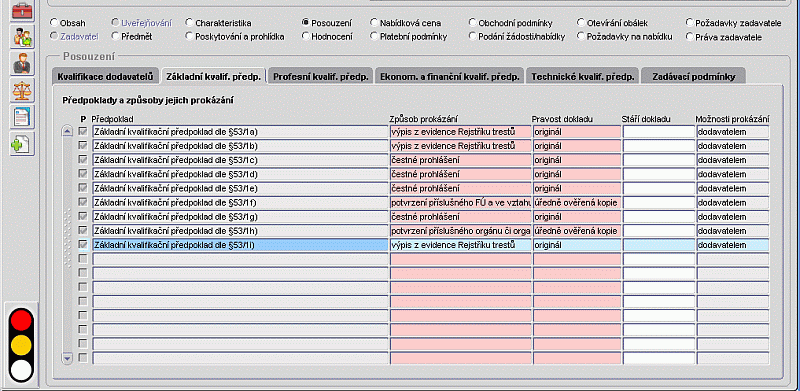Click Stáří dokladu field in §53/1h) row
The height and width of the screenshot is (391, 800).
(x=659, y=231)
